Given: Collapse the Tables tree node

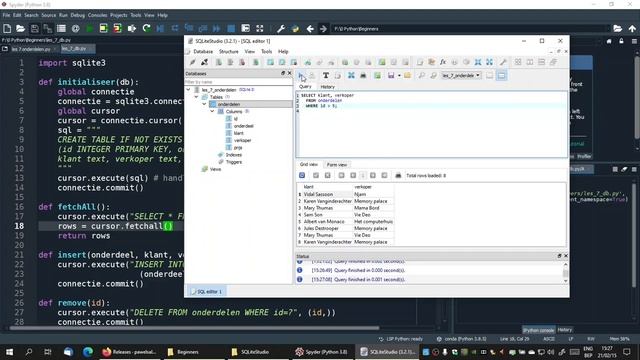Looking at the screenshot, I should 196,97.
